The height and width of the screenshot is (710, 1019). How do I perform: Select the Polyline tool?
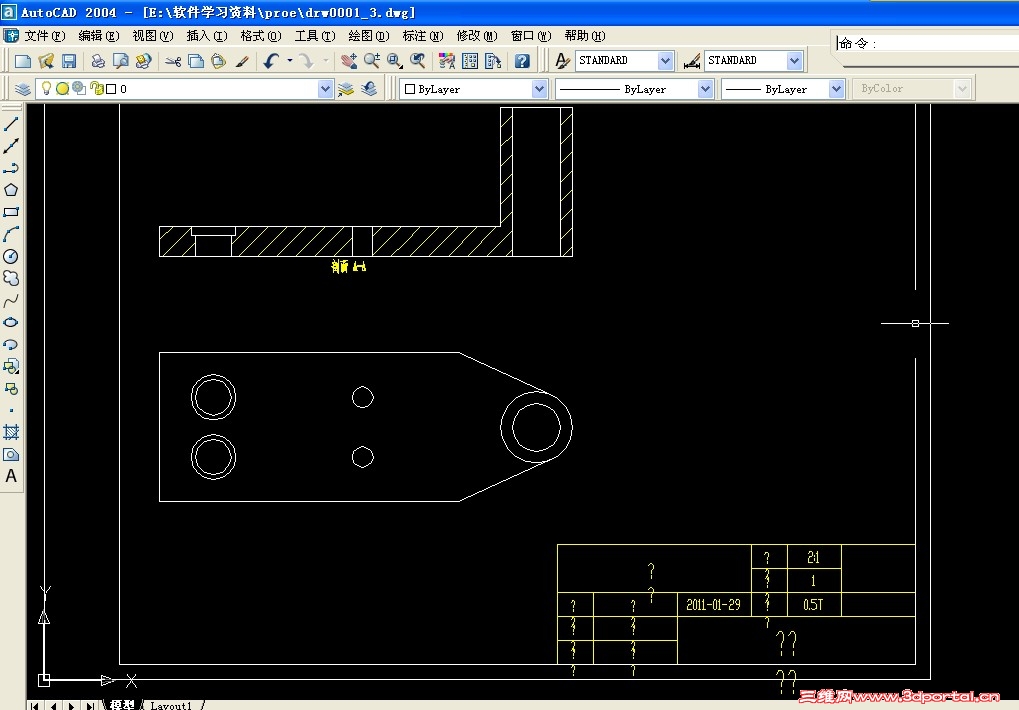[11, 168]
